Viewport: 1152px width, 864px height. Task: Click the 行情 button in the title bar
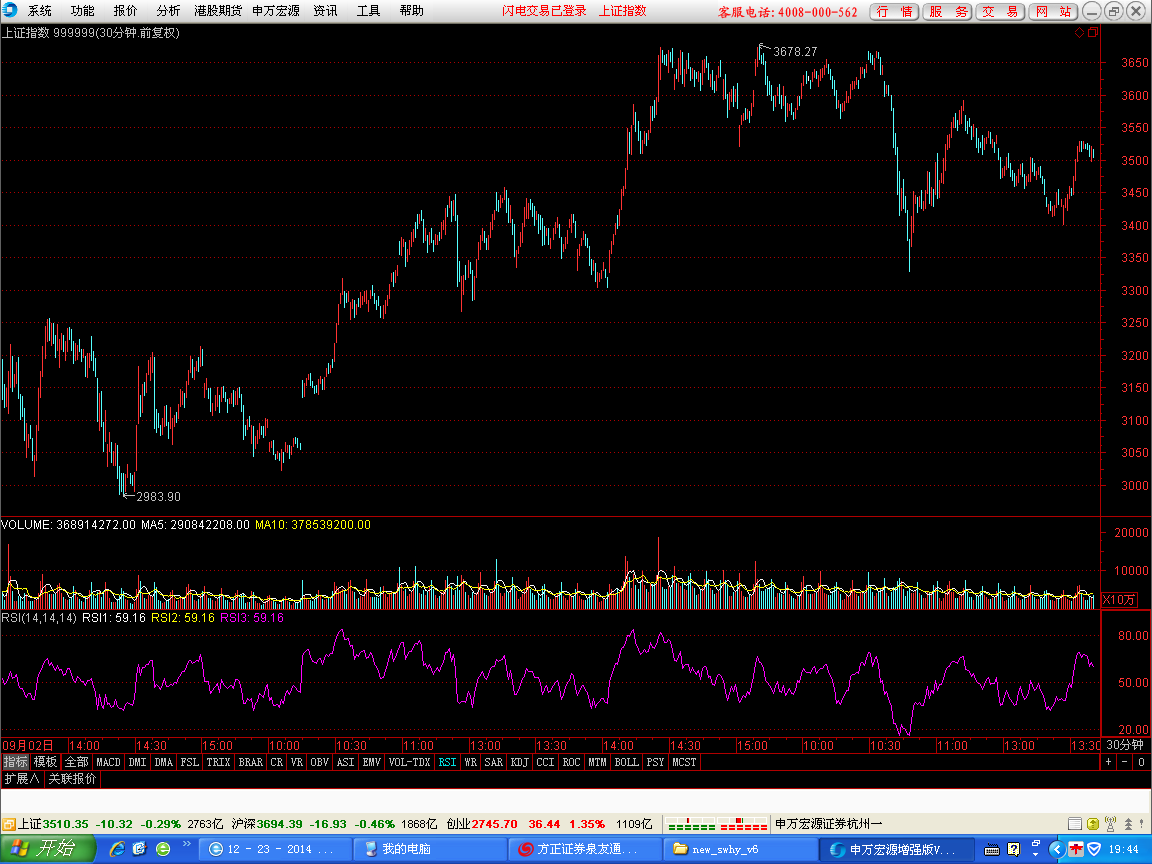tap(894, 11)
